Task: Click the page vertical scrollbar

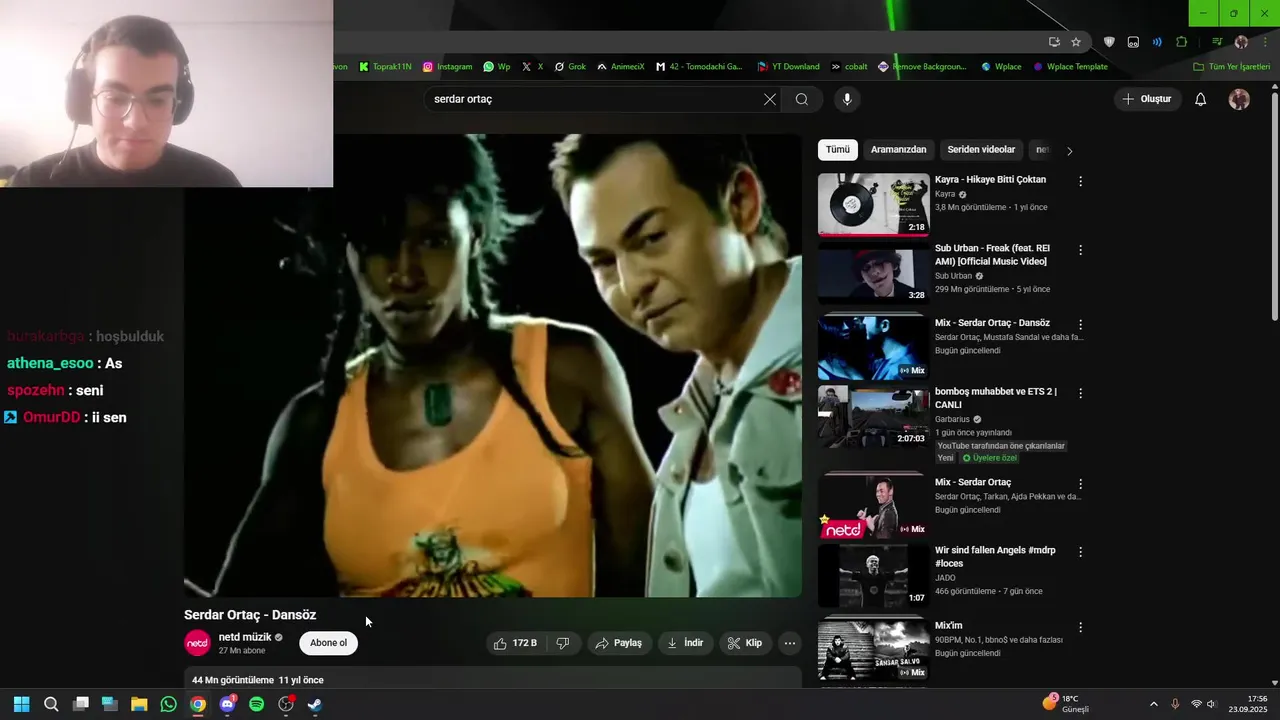Action: [x=1274, y=208]
